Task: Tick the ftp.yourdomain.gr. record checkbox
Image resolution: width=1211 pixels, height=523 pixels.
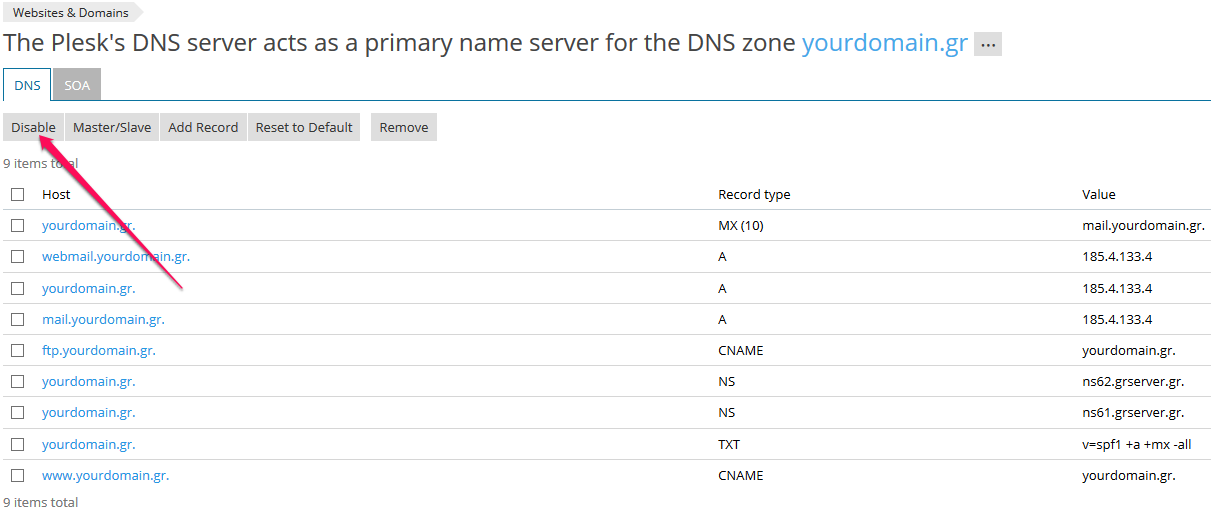Action: point(18,351)
